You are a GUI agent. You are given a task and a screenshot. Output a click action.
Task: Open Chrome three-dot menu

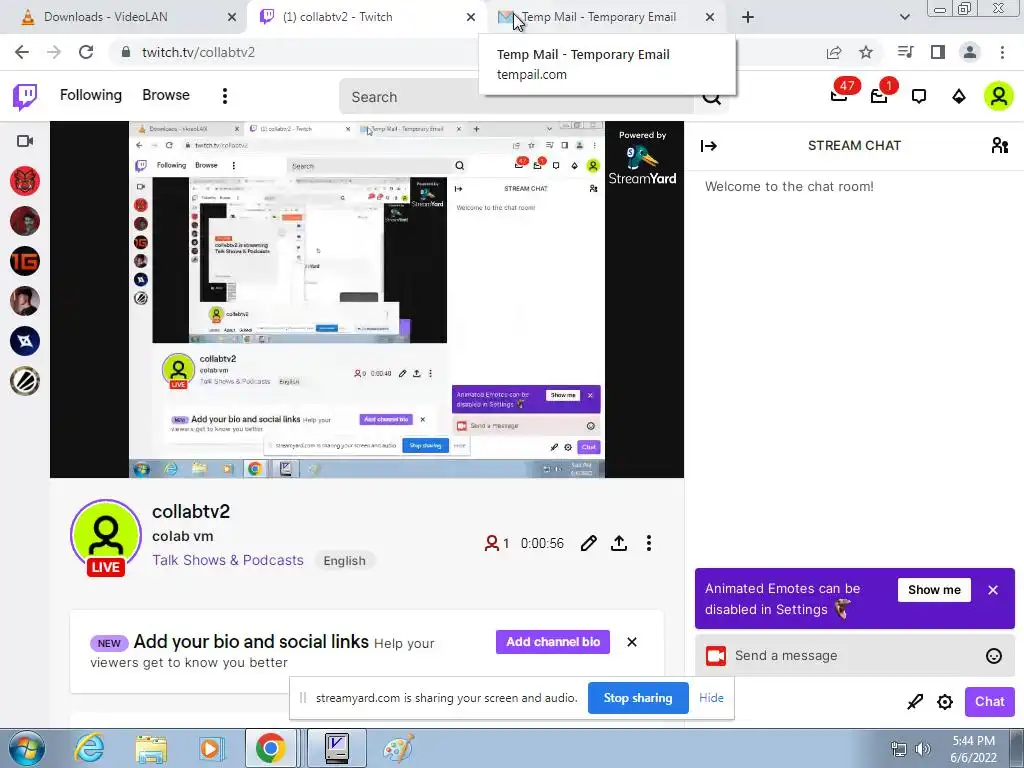(1002, 52)
